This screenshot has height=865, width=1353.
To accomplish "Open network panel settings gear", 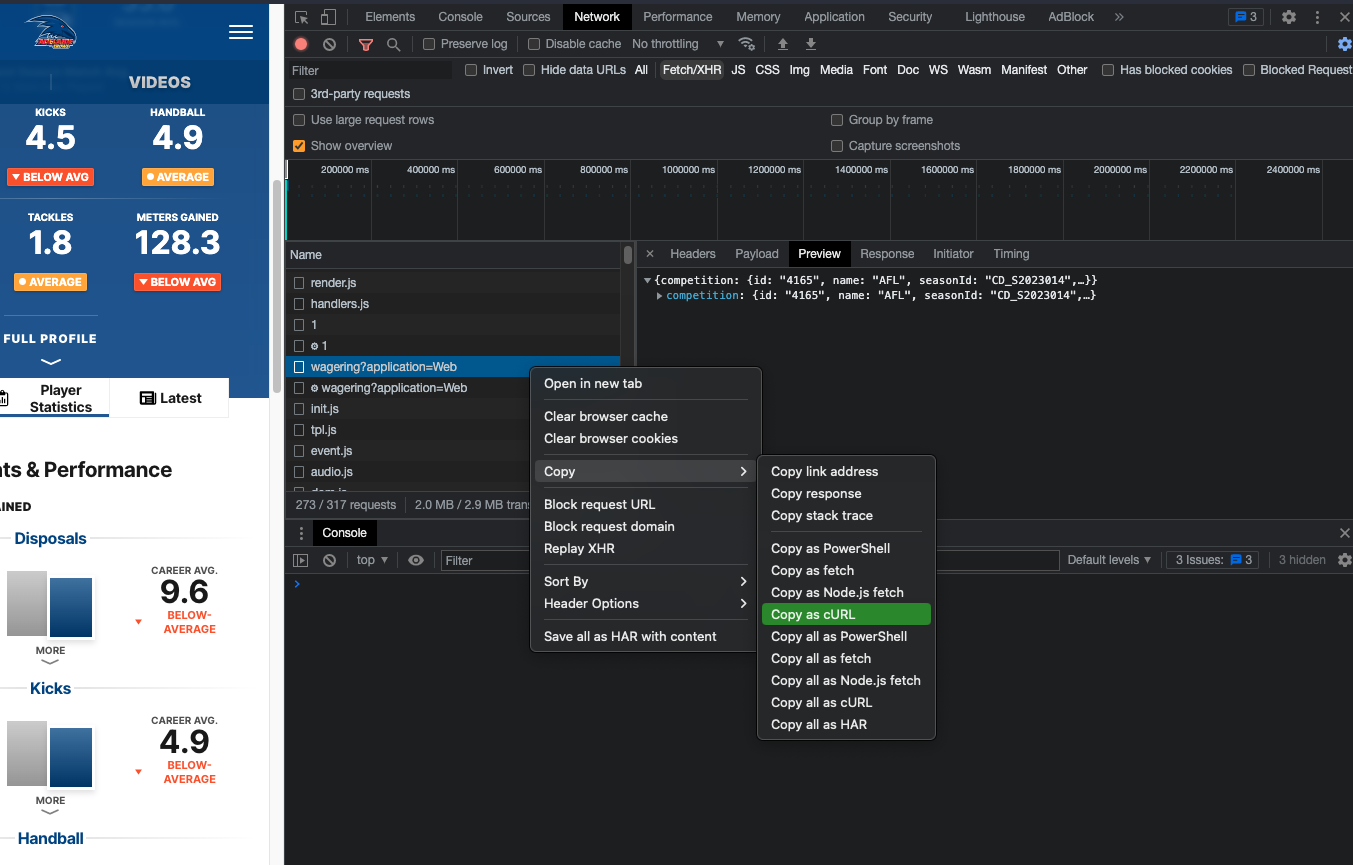I will coord(1345,44).
